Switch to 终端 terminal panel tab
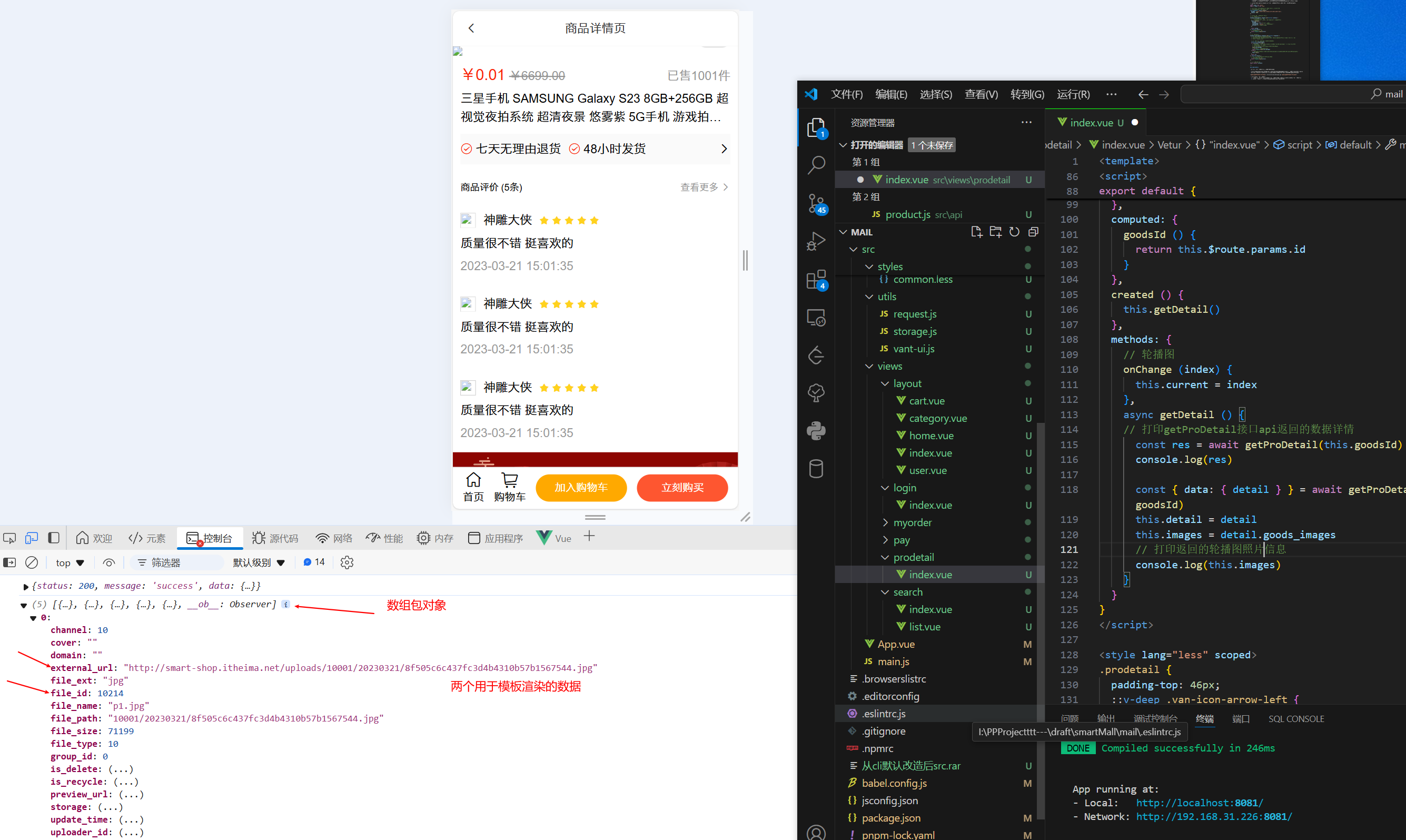Viewport: 1406px width, 840px height. pyautogui.click(x=1204, y=719)
